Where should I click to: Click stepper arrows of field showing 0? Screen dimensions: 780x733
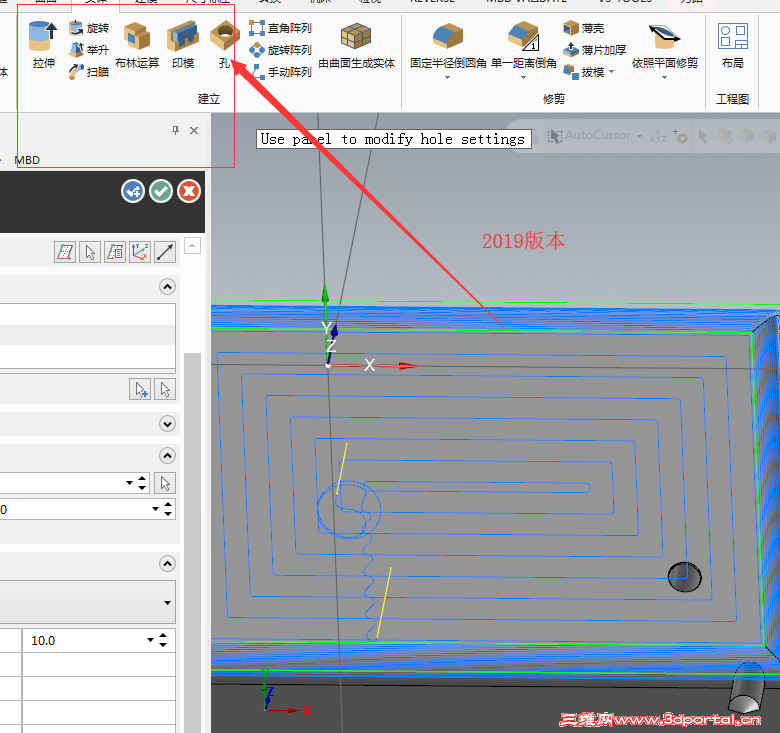[168, 509]
